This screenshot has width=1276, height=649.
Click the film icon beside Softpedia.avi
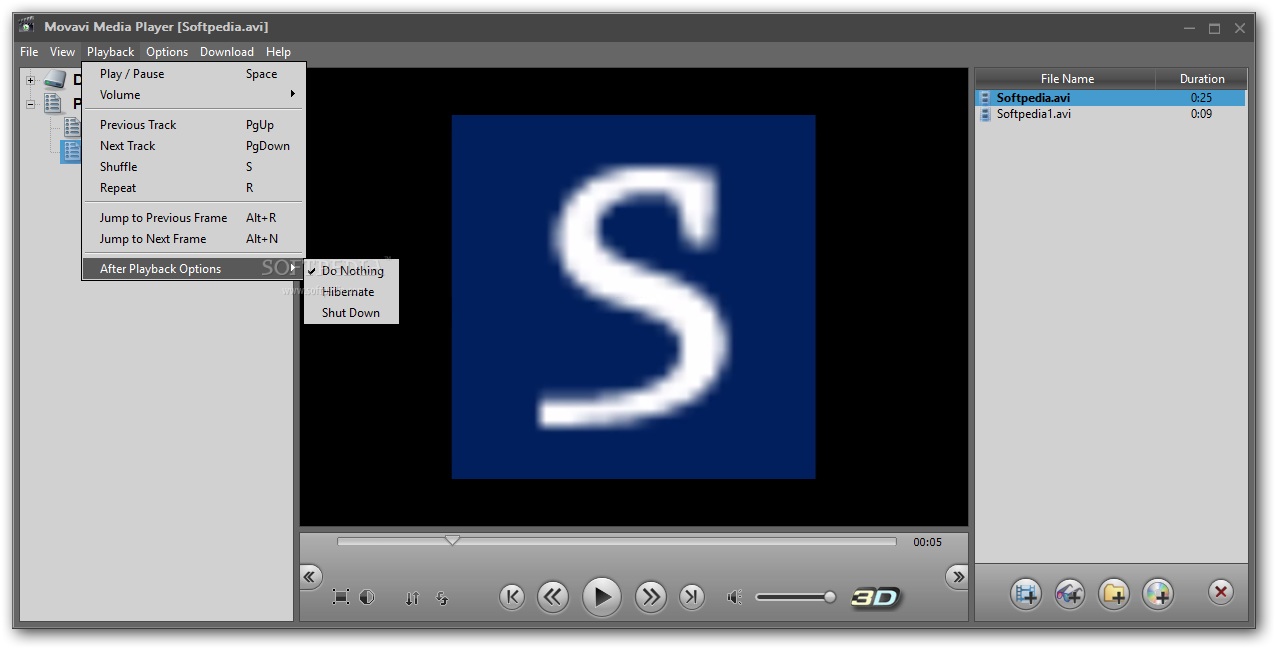pyautogui.click(x=985, y=98)
